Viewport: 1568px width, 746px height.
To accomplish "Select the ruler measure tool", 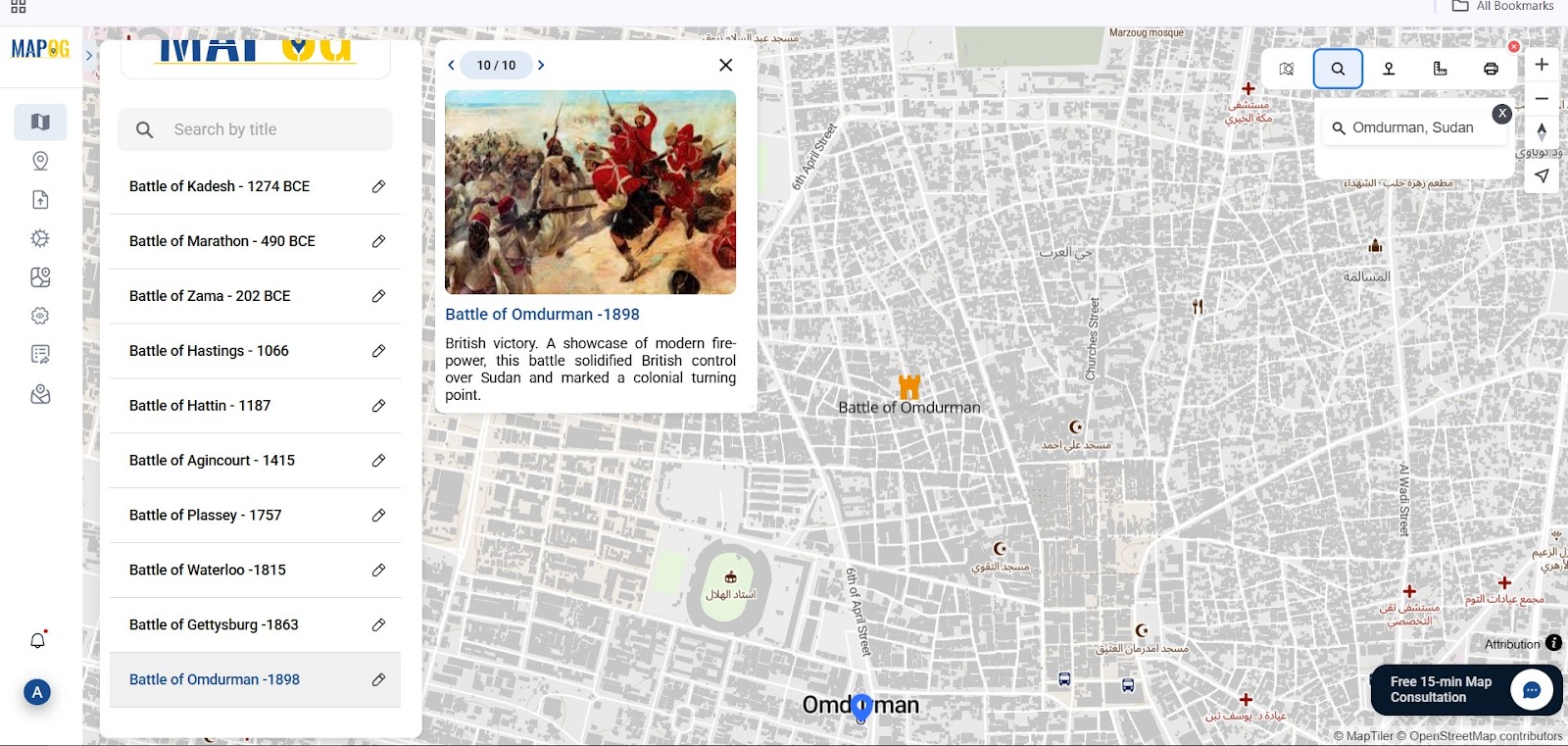I will (x=1440, y=69).
